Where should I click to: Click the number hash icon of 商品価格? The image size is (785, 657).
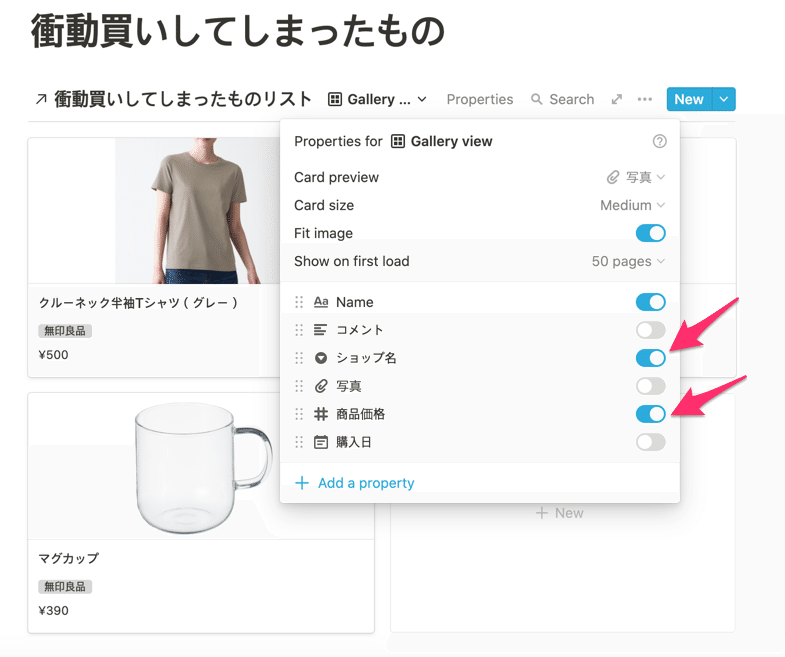[321, 414]
